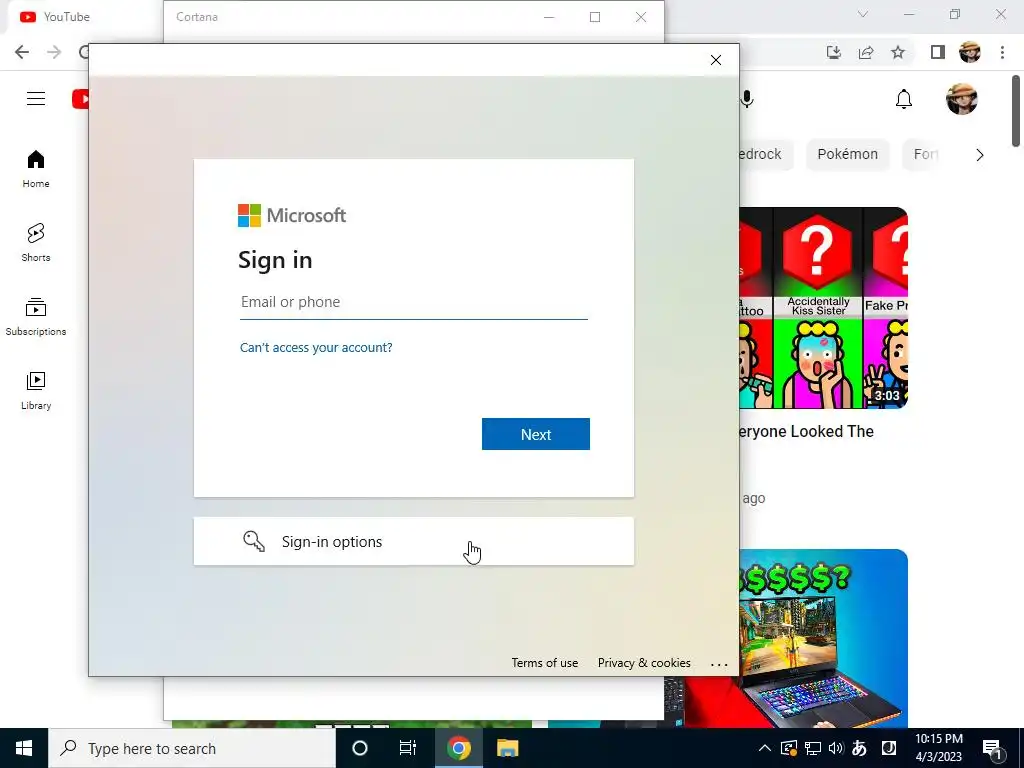Minimize the Cortana window
This screenshot has width=1024, height=768.
(x=549, y=17)
